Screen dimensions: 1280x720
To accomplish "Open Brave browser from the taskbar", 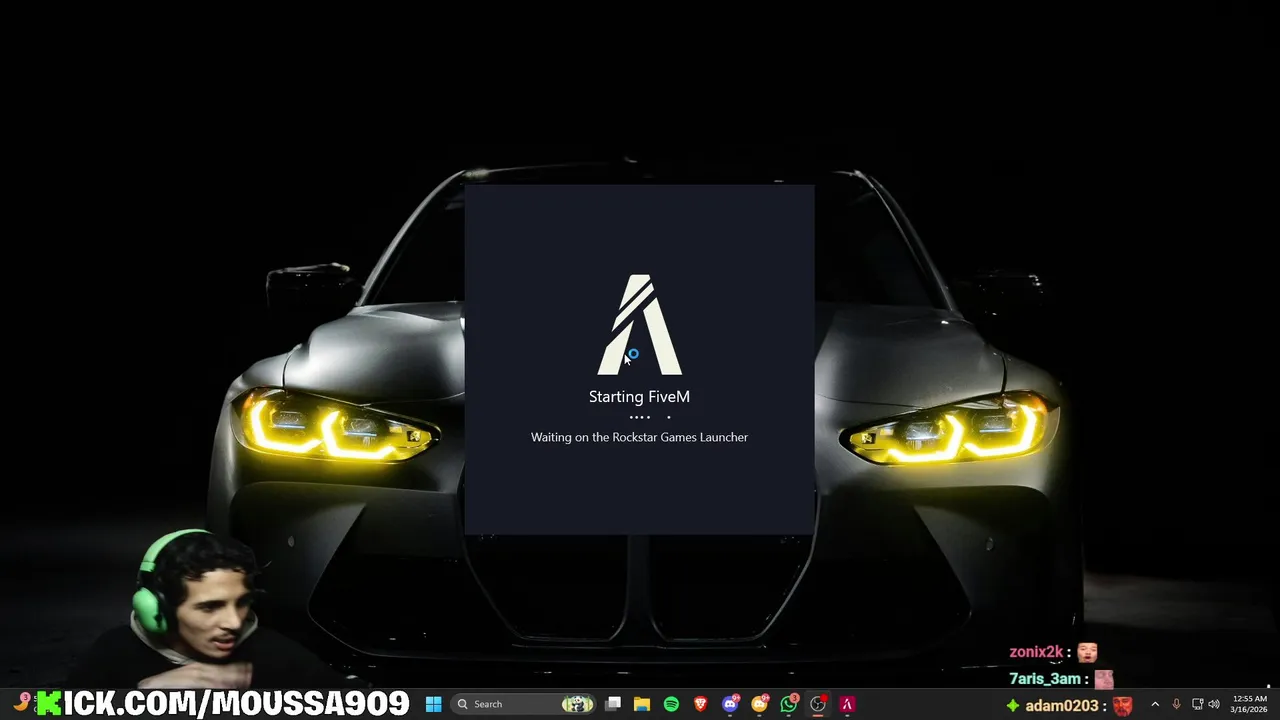I will tap(700, 704).
